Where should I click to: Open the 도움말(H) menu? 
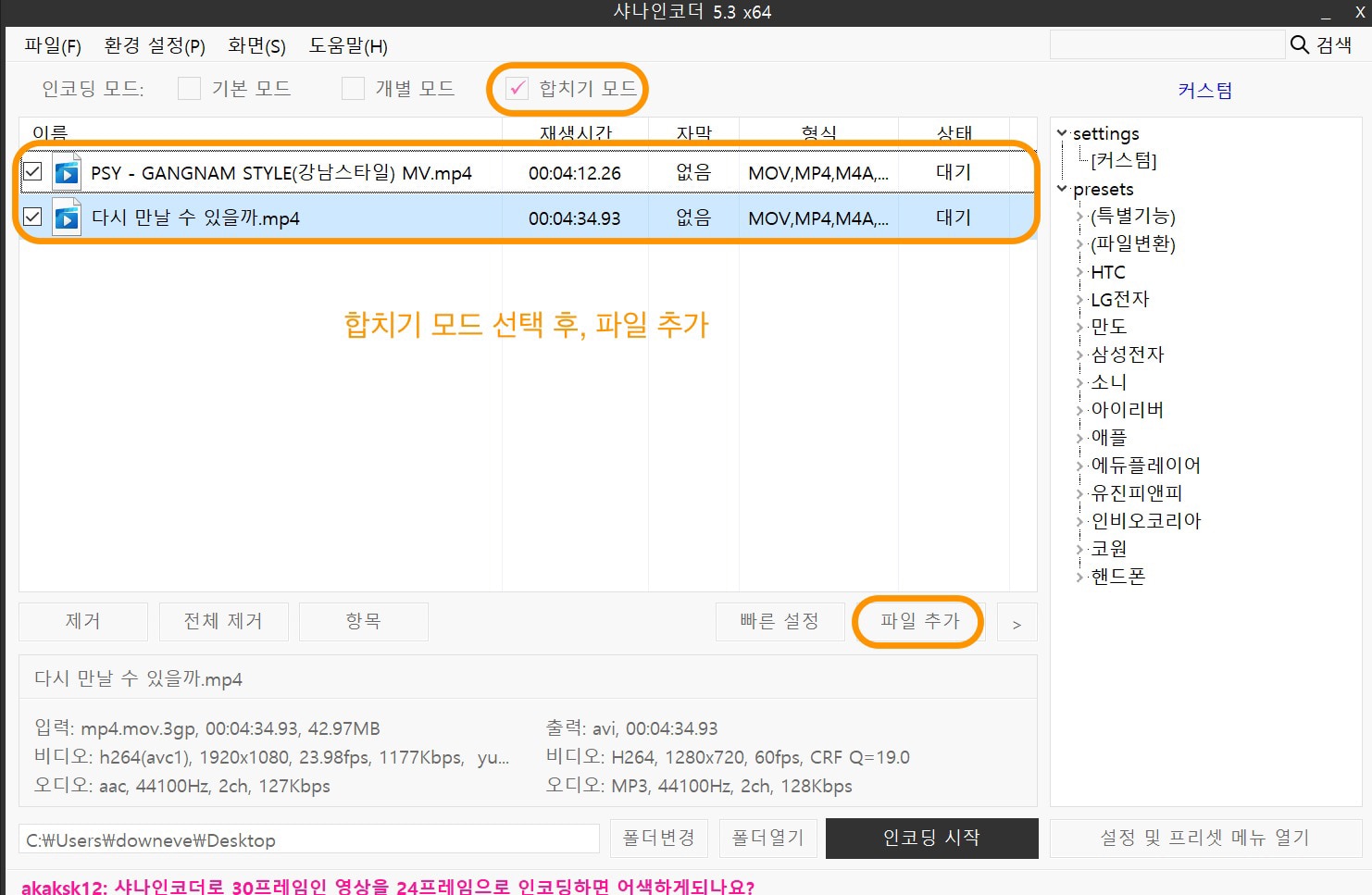pos(348,45)
